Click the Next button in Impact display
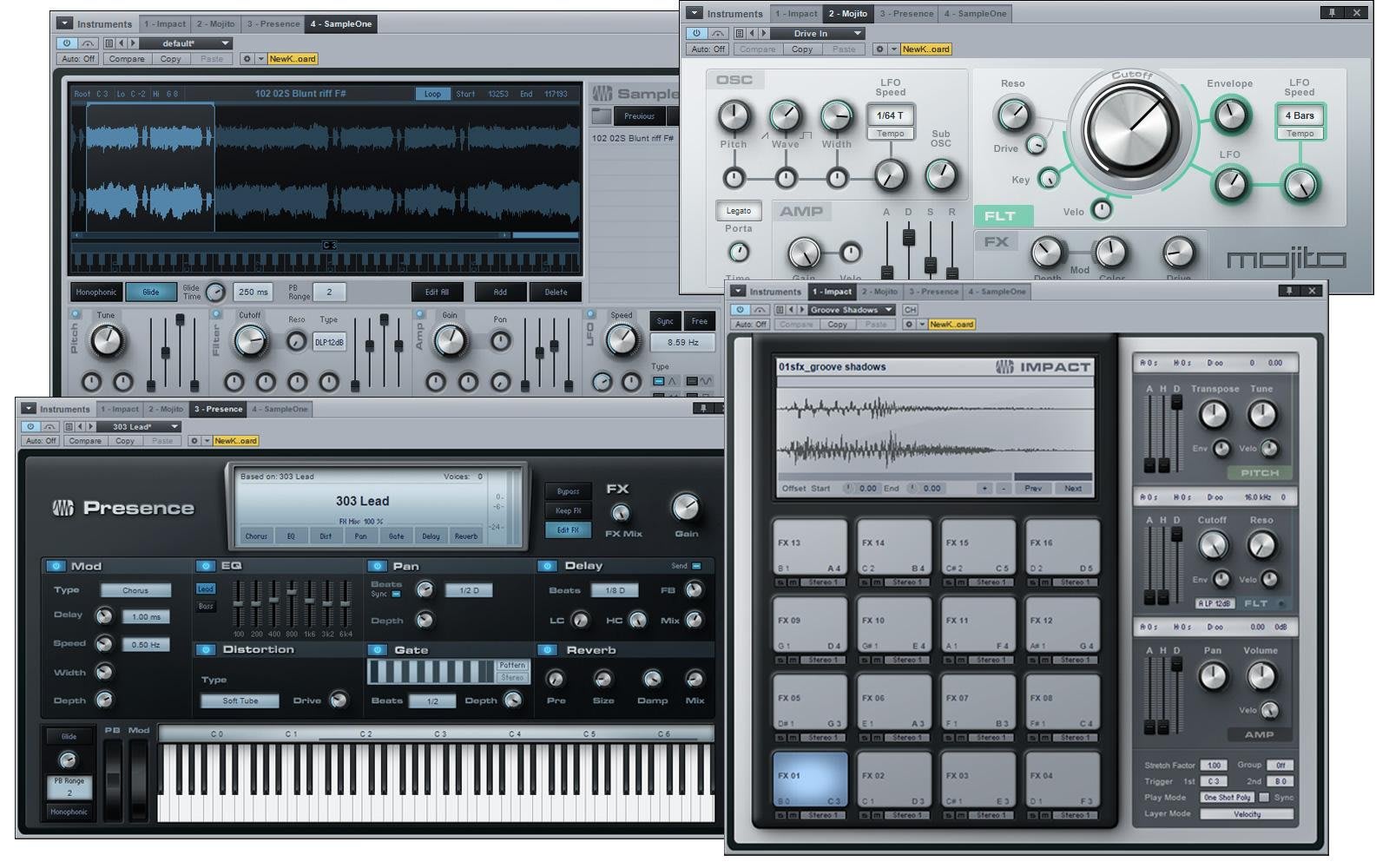Image resolution: width=1389 pixels, height=868 pixels. (x=1073, y=489)
